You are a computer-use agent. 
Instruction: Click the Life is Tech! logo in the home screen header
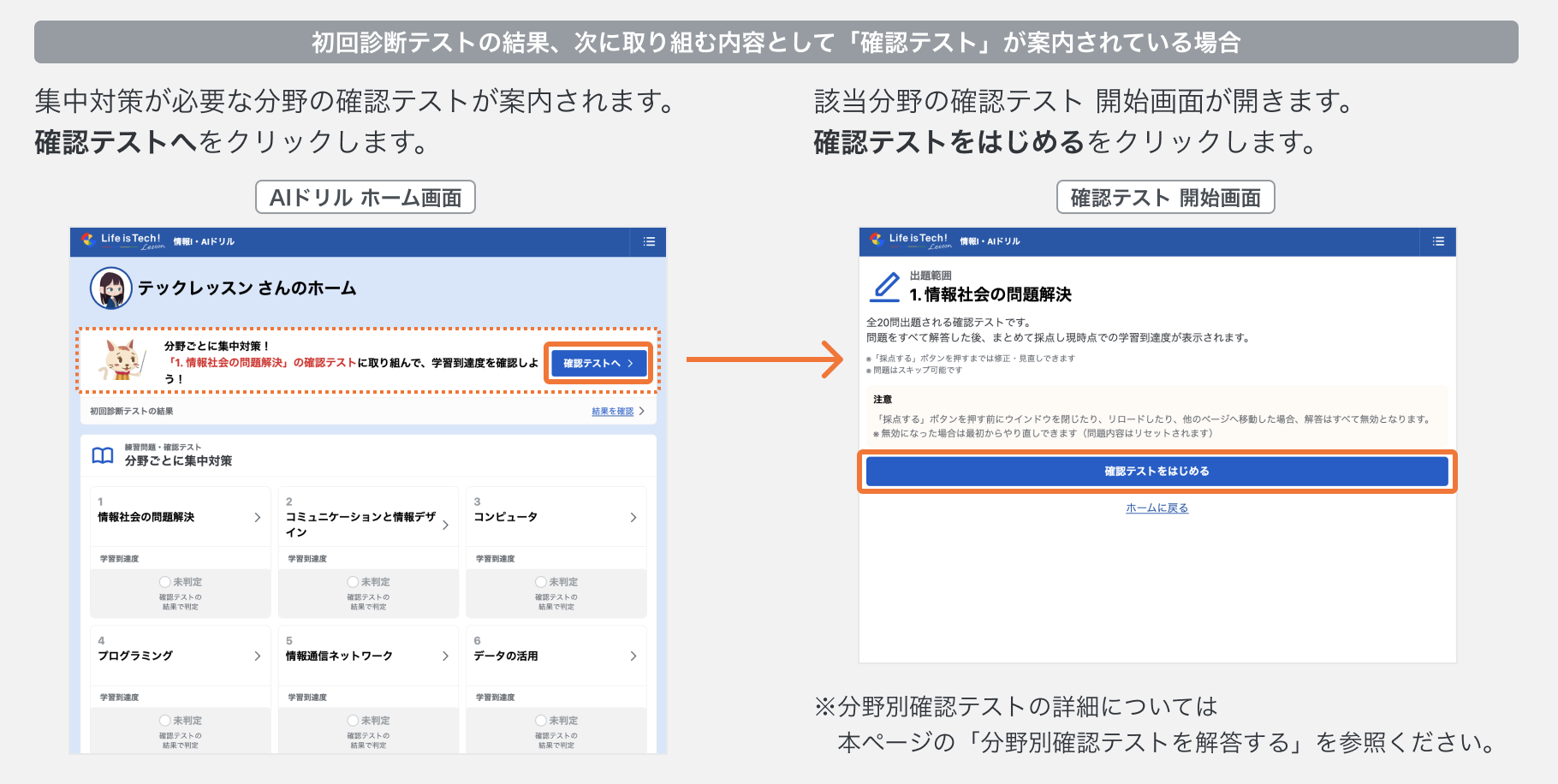pyautogui.click(x=122, y=241)
